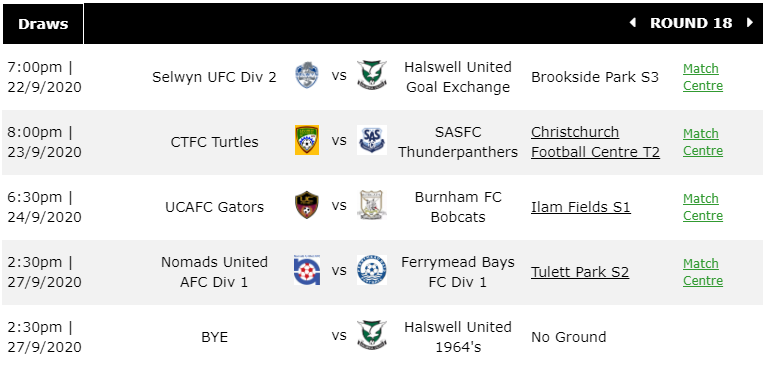Click the Selwyn UFC Div 2 team logo

[307, 75]
